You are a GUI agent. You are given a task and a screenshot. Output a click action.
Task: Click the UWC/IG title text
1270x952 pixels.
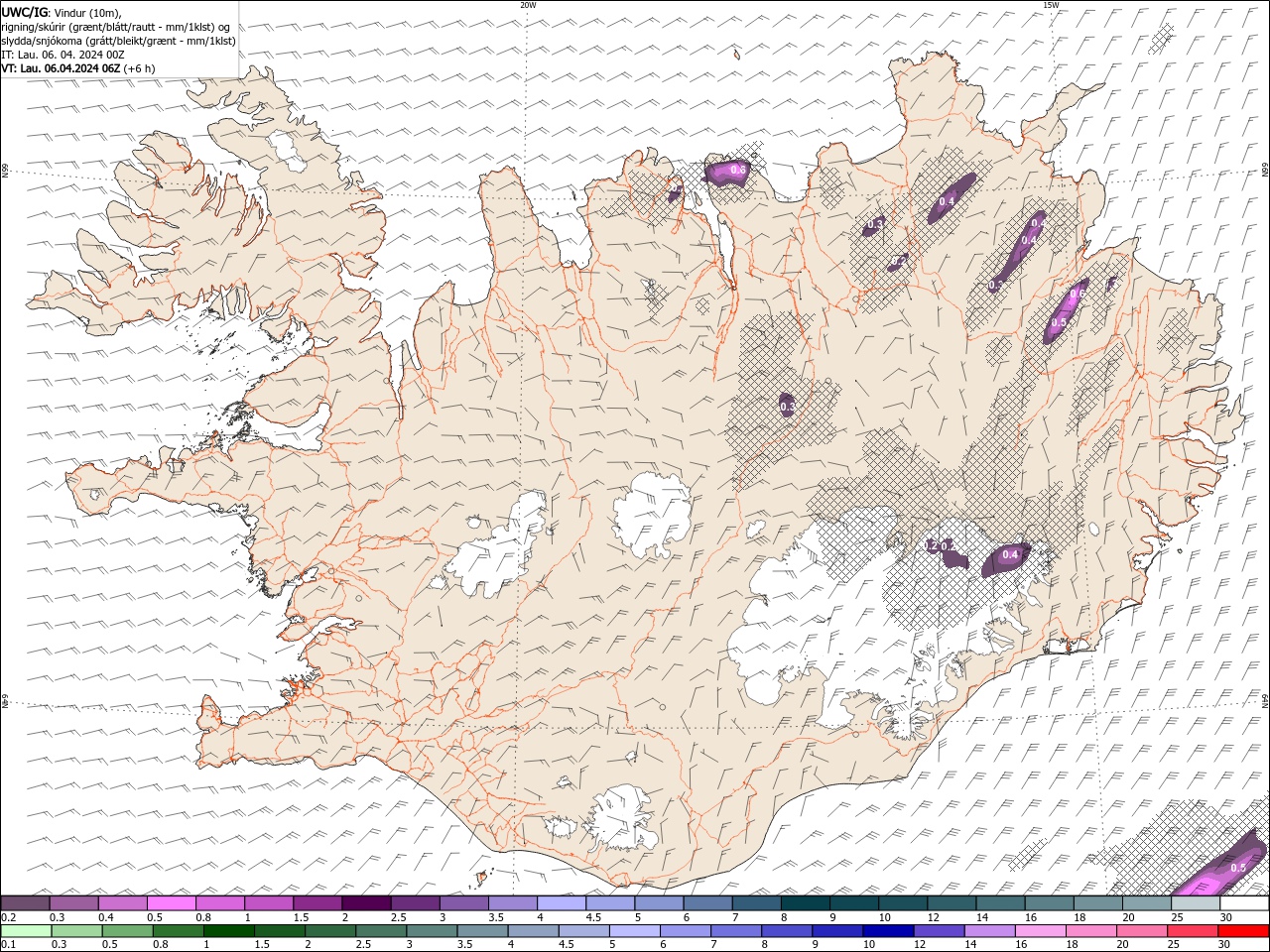25,12
